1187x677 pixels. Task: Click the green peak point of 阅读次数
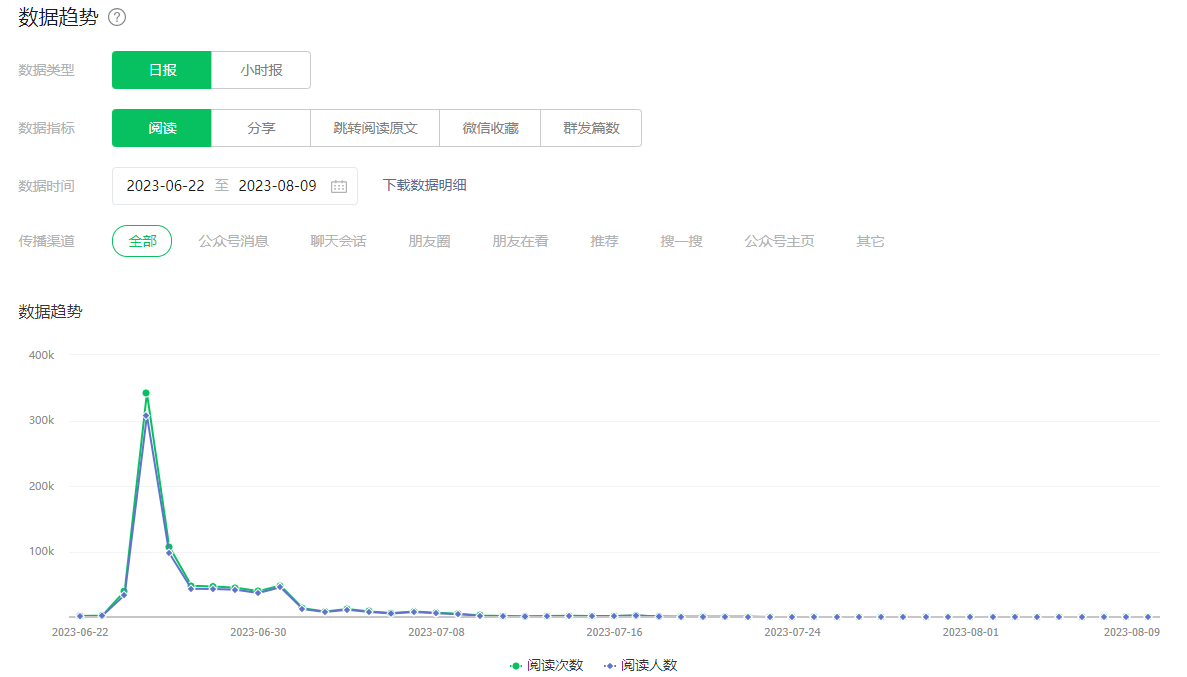(146, 393)
